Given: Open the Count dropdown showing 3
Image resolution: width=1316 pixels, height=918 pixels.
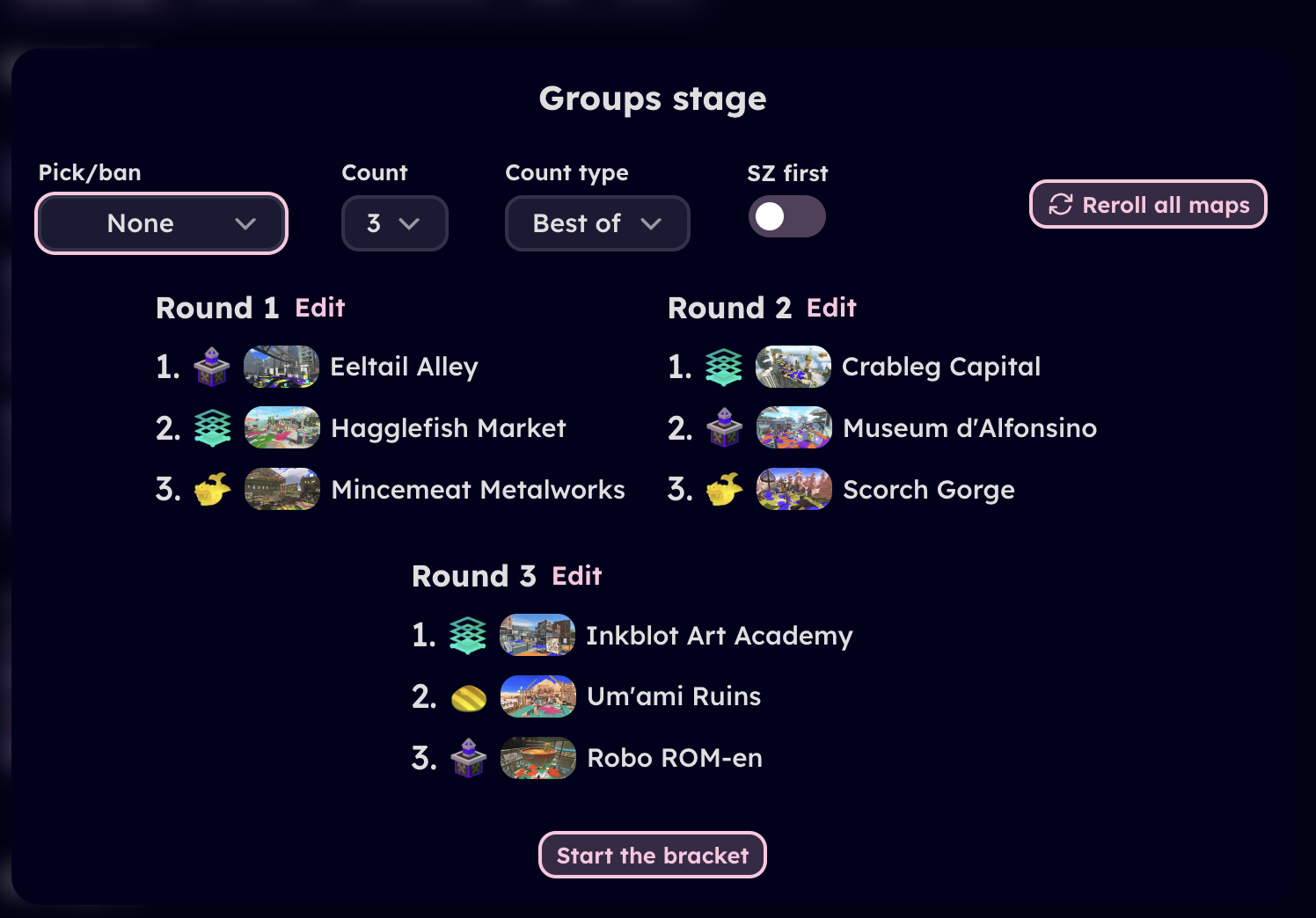Looking at the screenshot, I should pyautogui.click(x=394, y=223).
